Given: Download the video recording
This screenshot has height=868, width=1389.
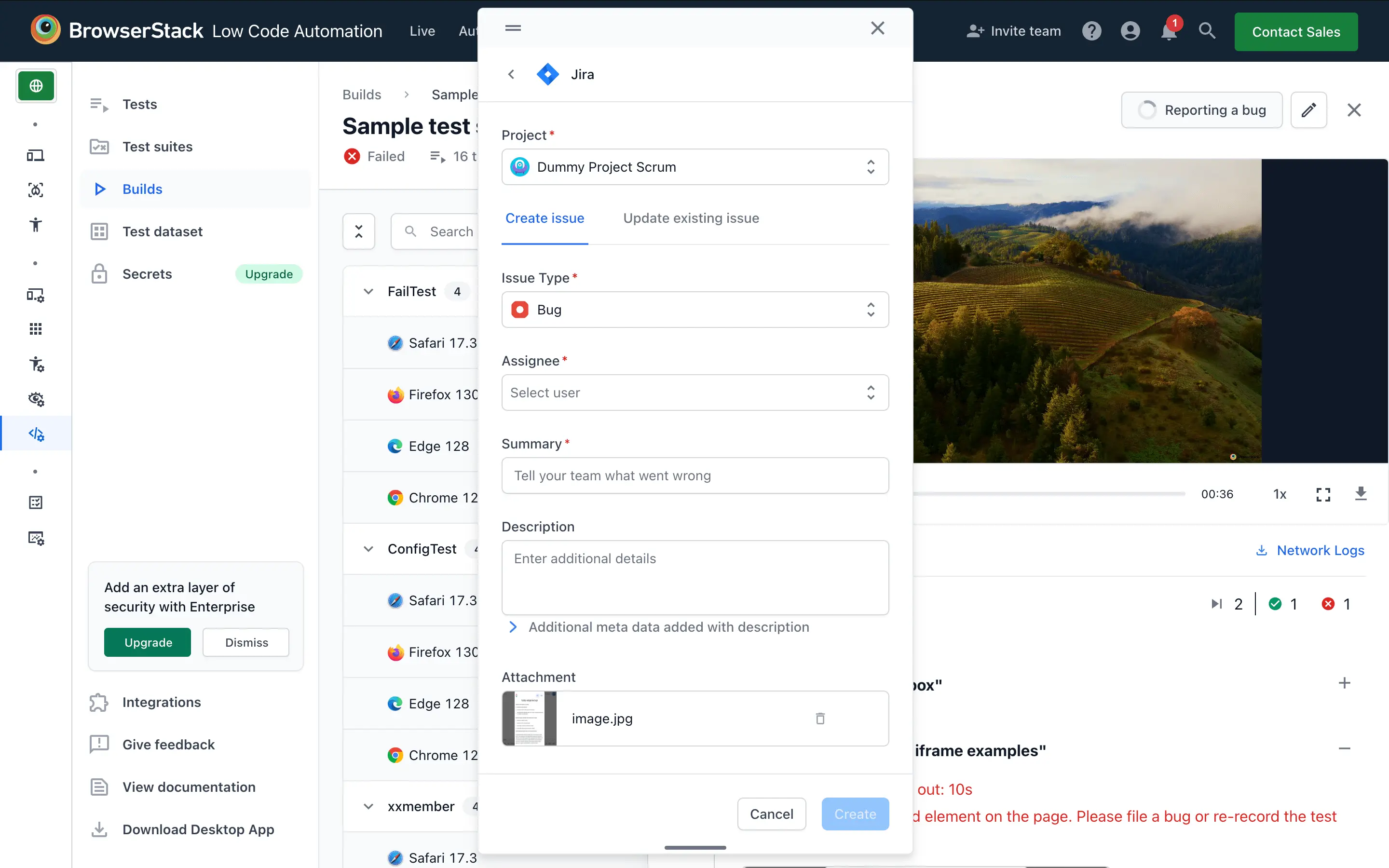Looking at the screenshot, I should (x=1360, y=494).
